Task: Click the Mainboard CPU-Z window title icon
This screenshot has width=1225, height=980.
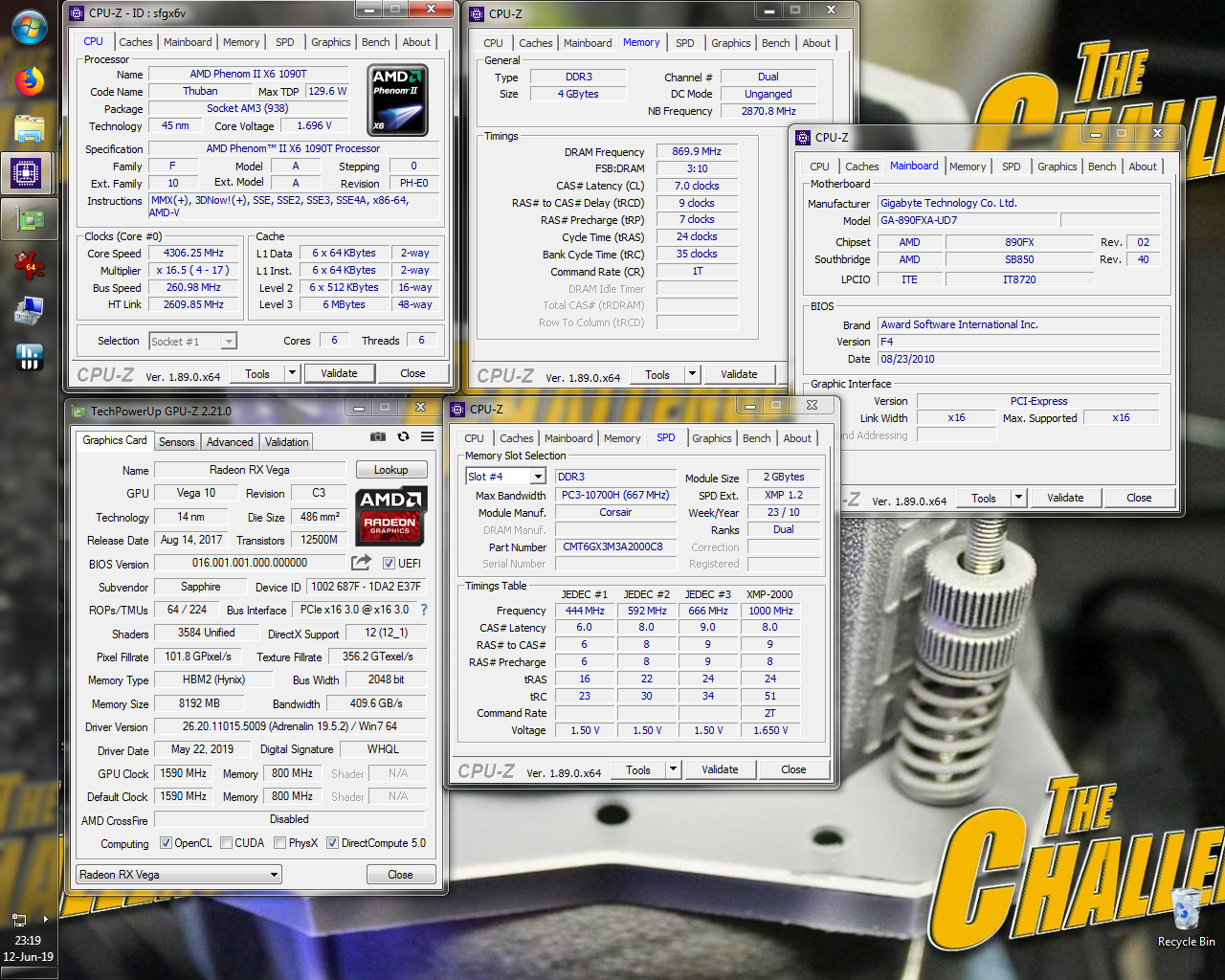Action: [x=804, y=137]
